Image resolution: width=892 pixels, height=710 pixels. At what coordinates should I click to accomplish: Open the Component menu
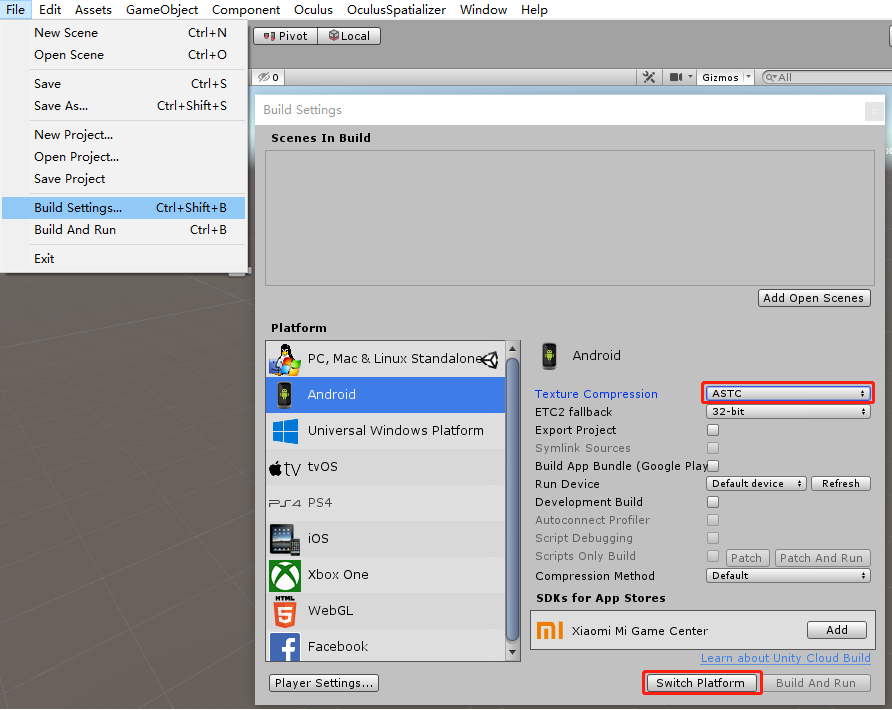coord(246,10)
